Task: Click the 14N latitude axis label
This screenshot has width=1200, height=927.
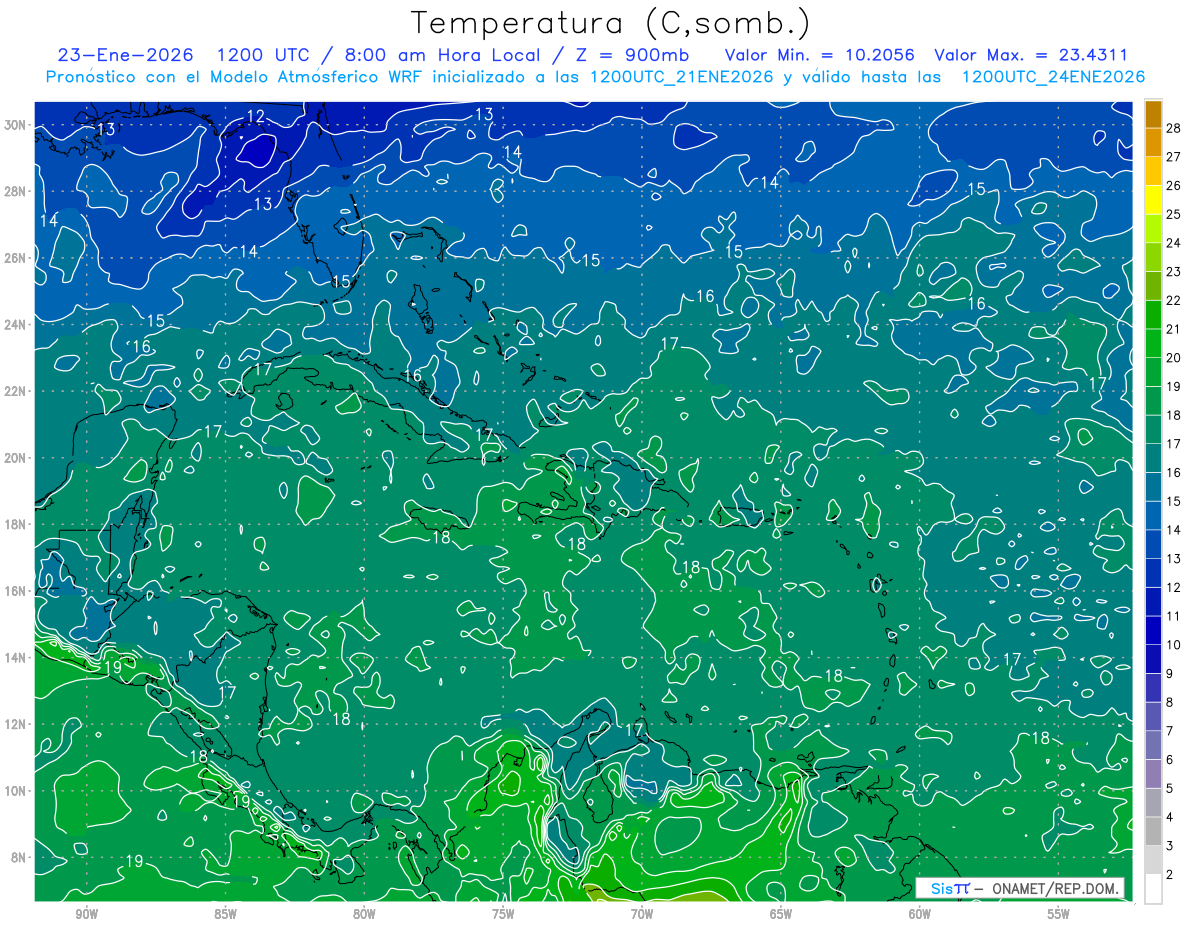Action: click(16, 658)
